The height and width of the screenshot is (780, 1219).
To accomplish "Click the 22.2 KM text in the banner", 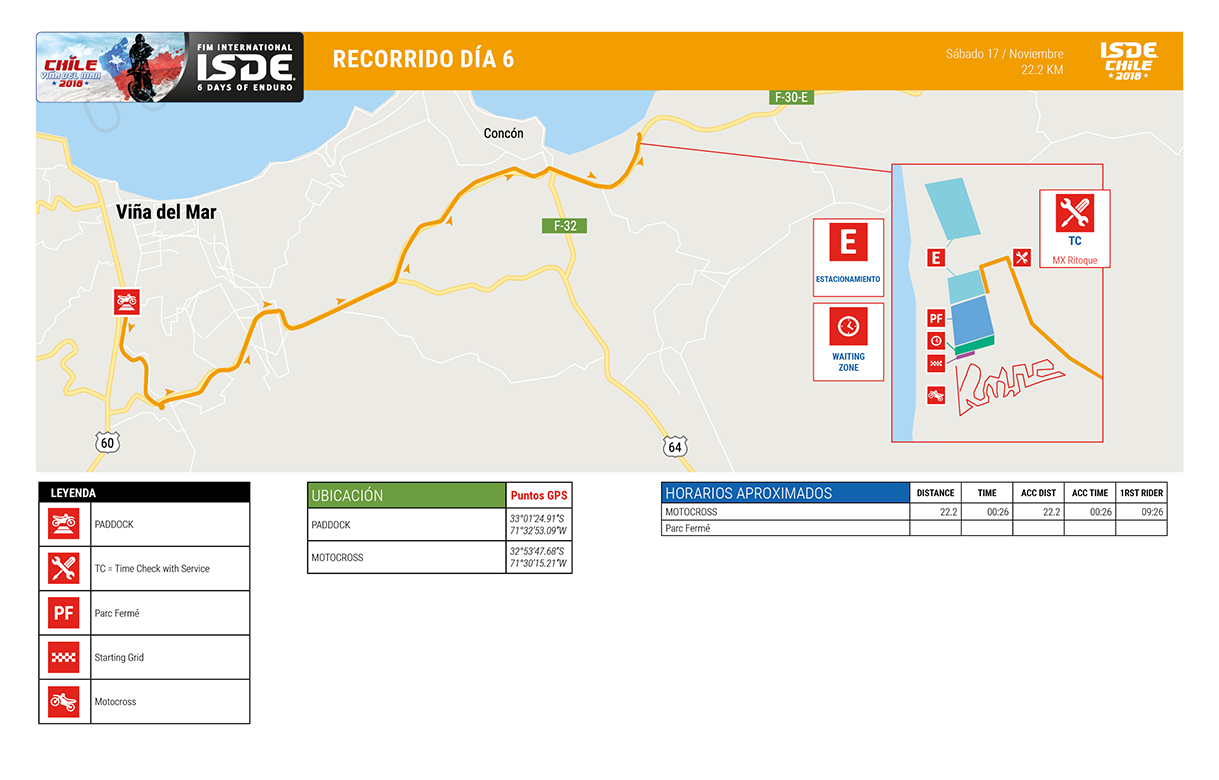I will pos(1042,70).
